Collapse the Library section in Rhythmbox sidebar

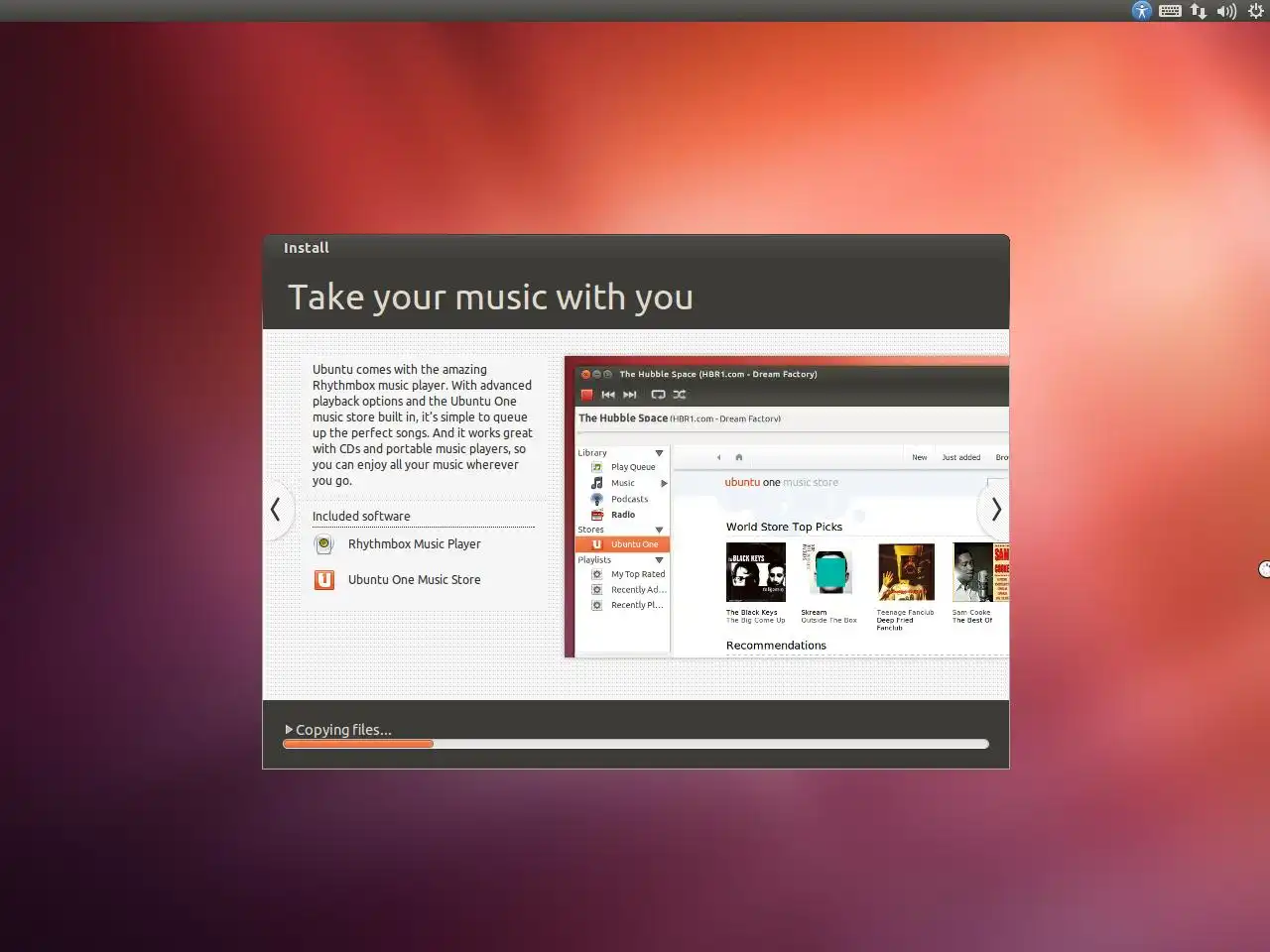(660, 453)
